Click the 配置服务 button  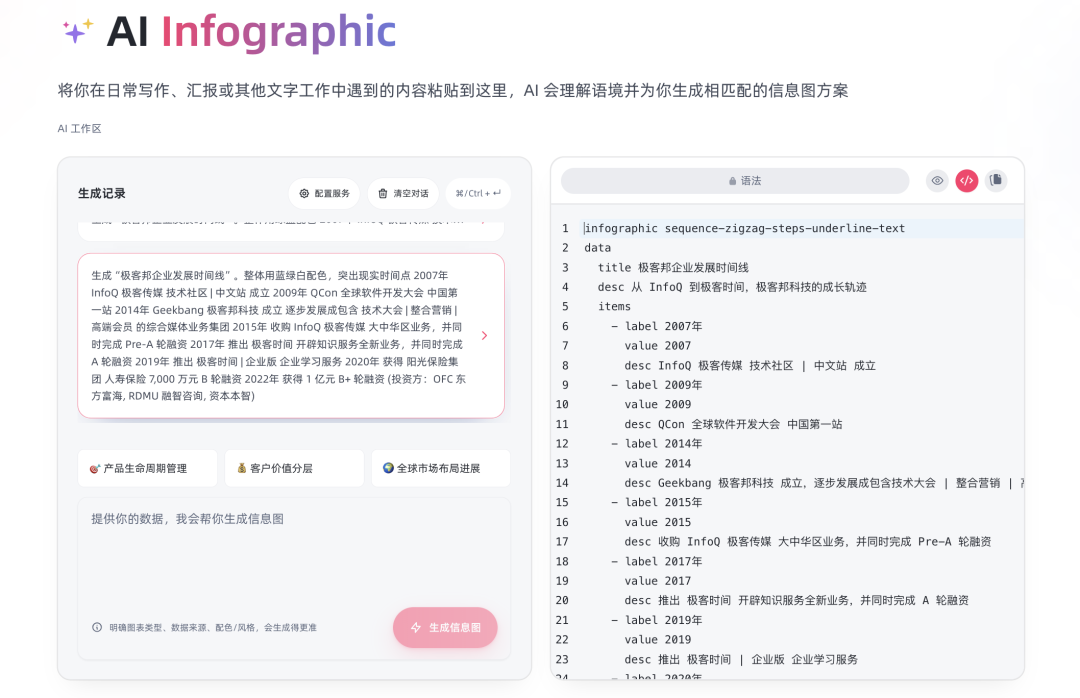323,193
